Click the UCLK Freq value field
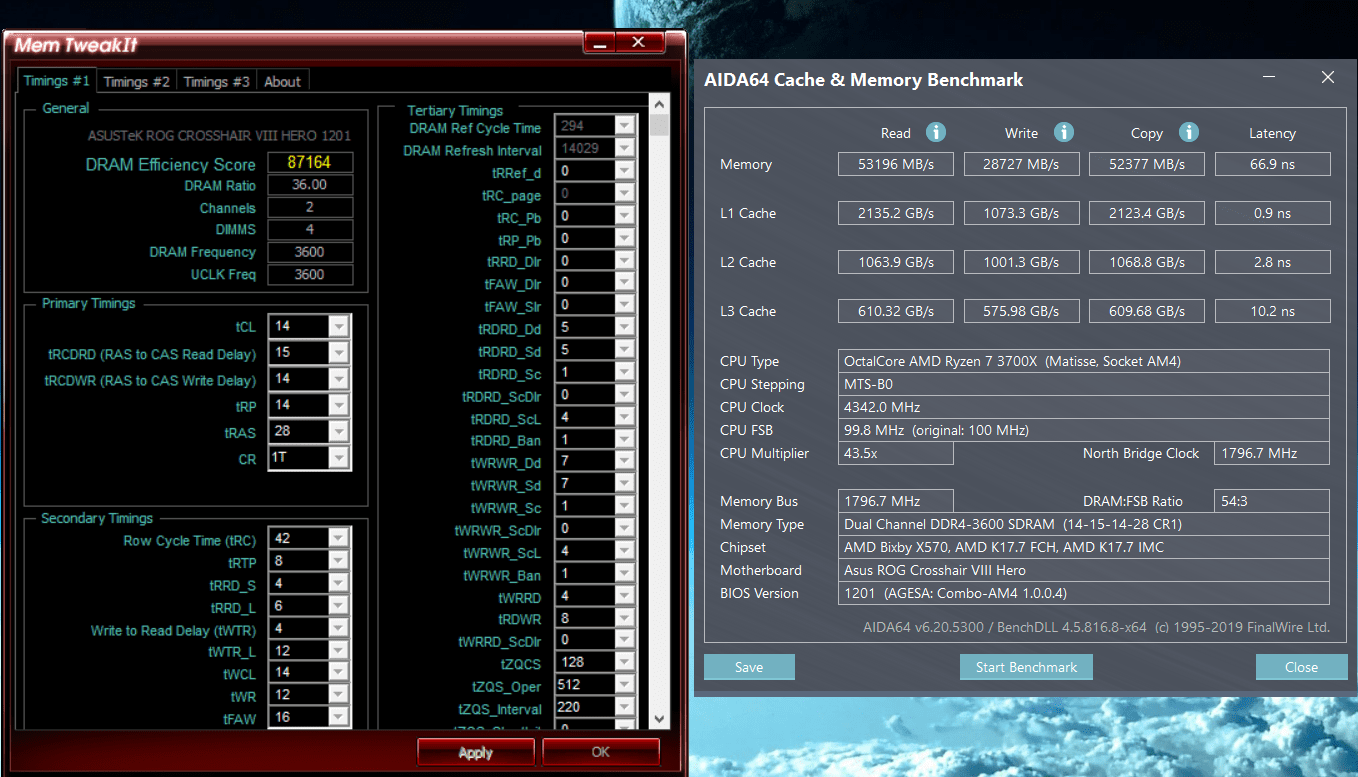Viewport: 1358px width, 777px height. point(310,274)
